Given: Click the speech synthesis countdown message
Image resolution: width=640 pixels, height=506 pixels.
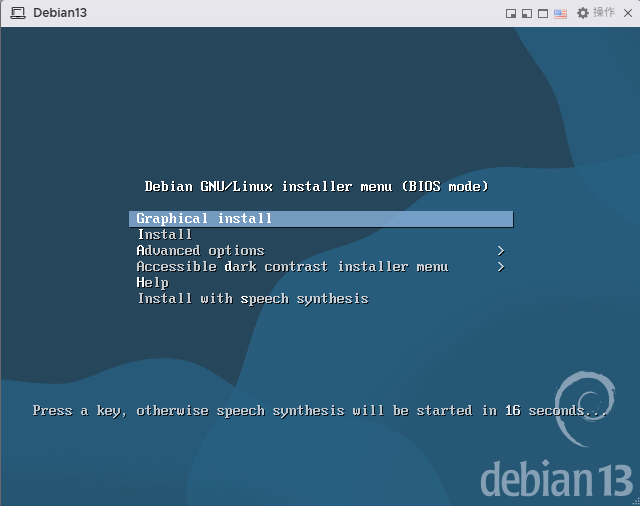Looking at the screenshot, I should click(320, 411).
